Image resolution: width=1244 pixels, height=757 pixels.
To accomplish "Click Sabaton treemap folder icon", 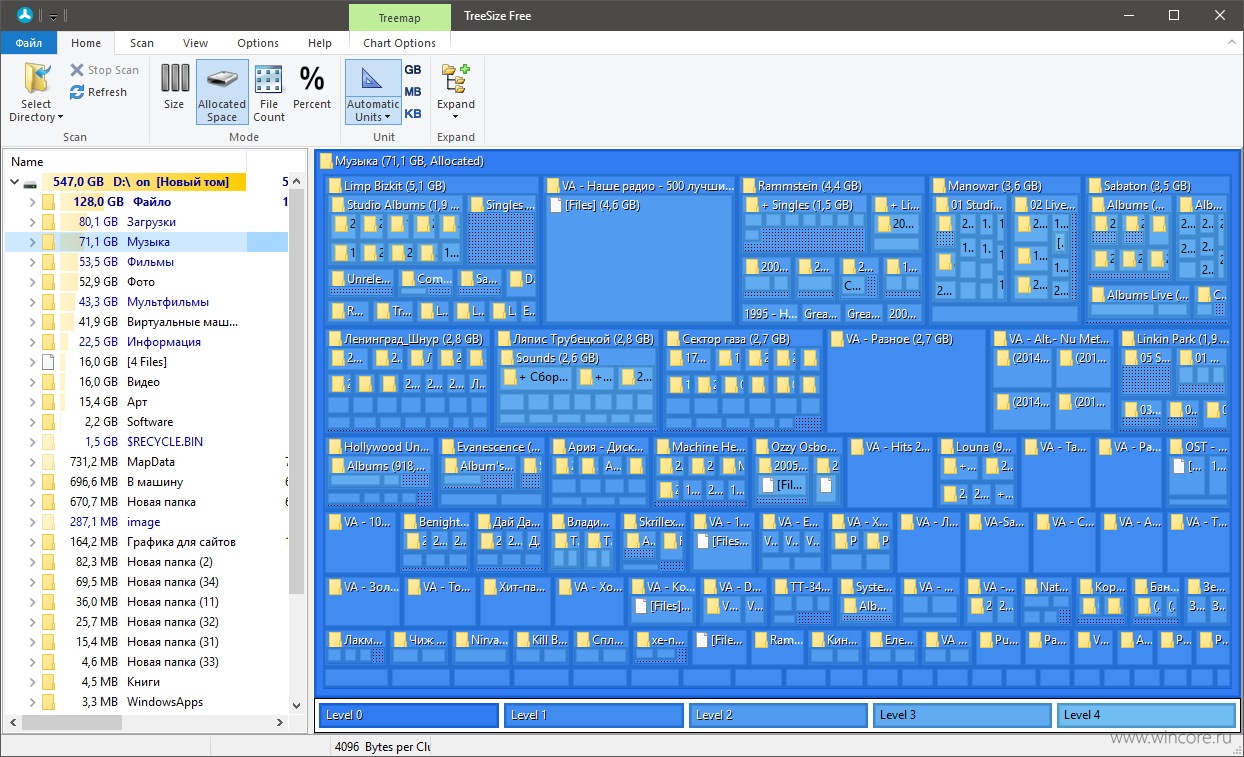I will pyautogui.click(x=1095, y=186).
